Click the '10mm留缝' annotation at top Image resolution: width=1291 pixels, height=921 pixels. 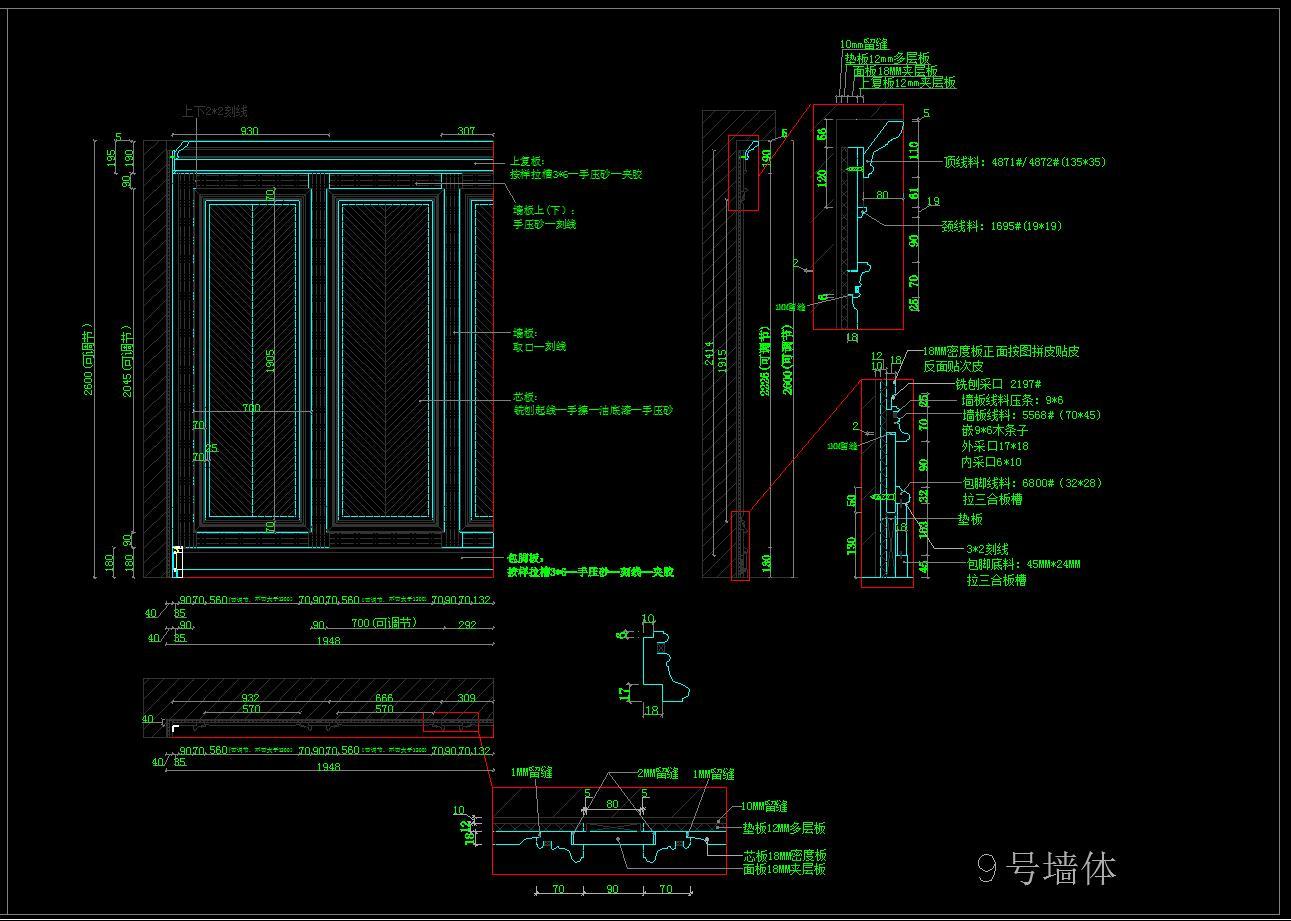pos(864,45)
